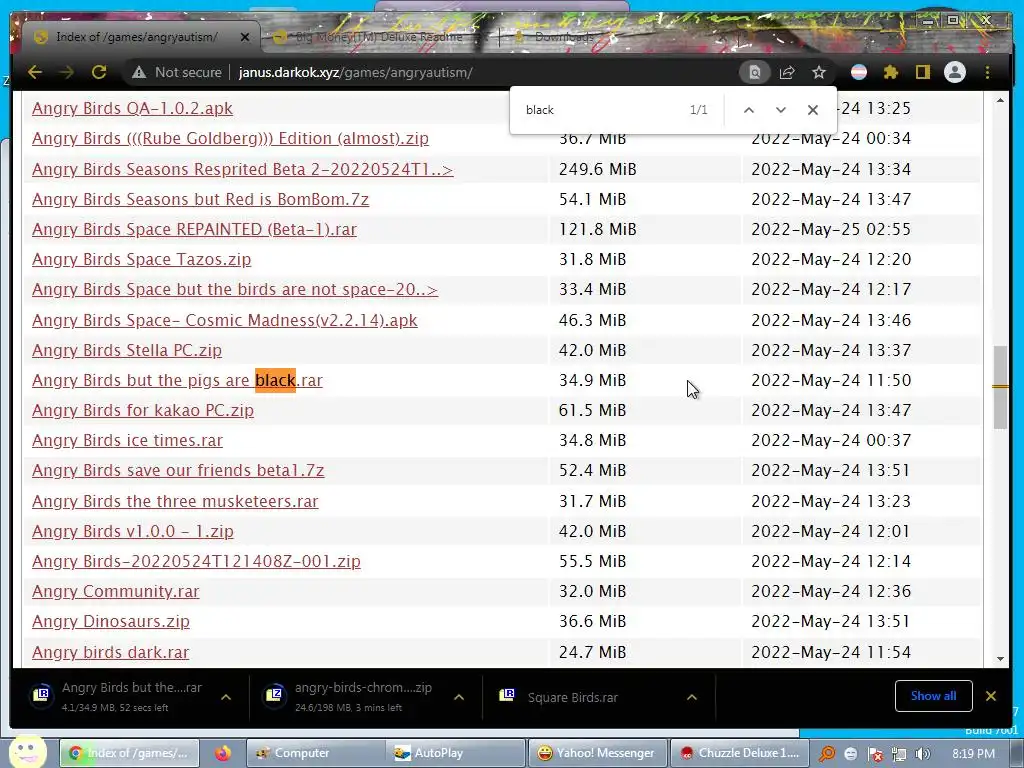
Task: Open Angry Birds the three musketeers.rar
Action: pyautogui.click(x=175, y=501)
